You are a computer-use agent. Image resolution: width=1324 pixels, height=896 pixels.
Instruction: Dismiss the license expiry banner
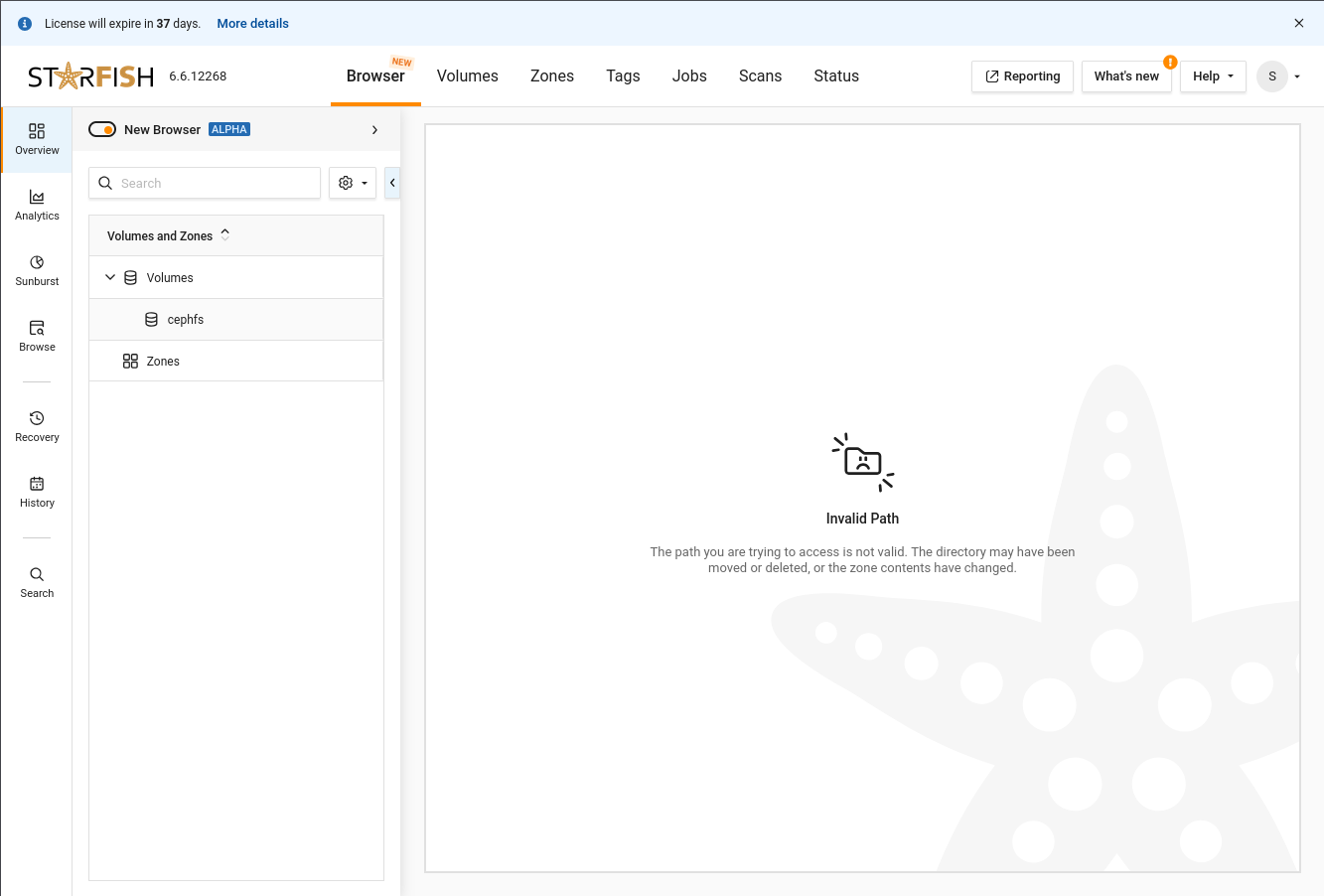click(1299, 23)
